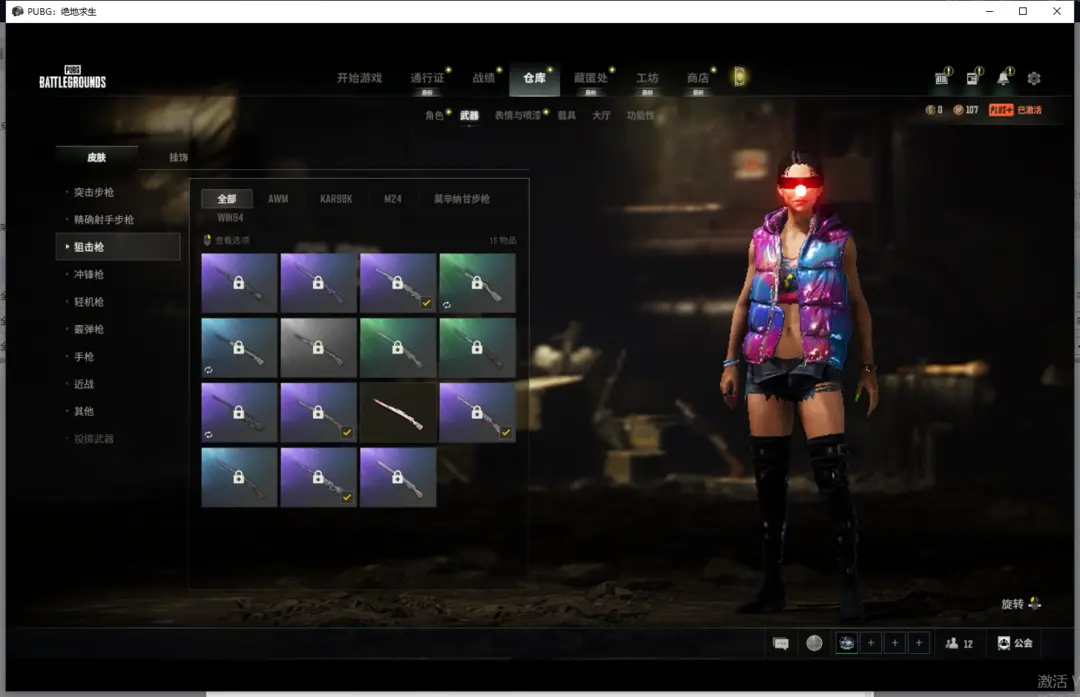The height and width of the screenshot is (697, 1080).
Task: Click the PUBG BATTLEGROUNDS logo
Action: (x=72, y=77)
